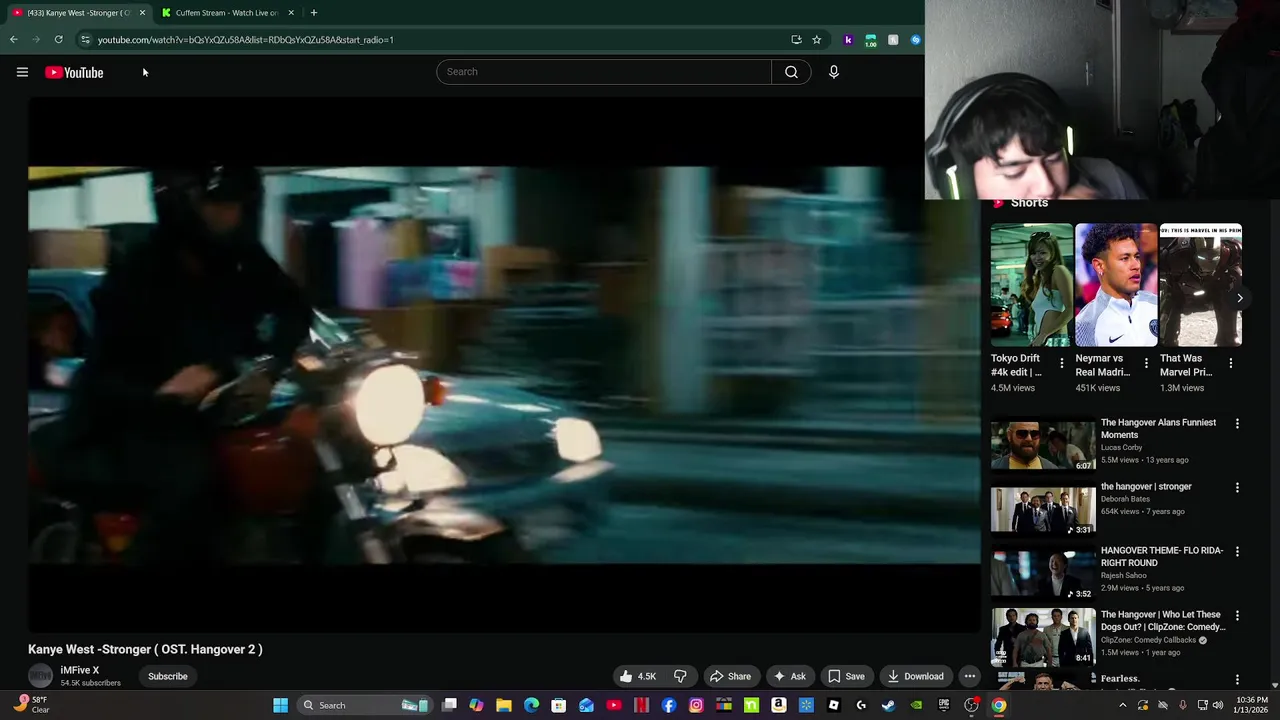Image resolution: width=1280 pixels, height=720 pixels.
Task: Bookmark this page with the star icon
Action: pos(817,40)
